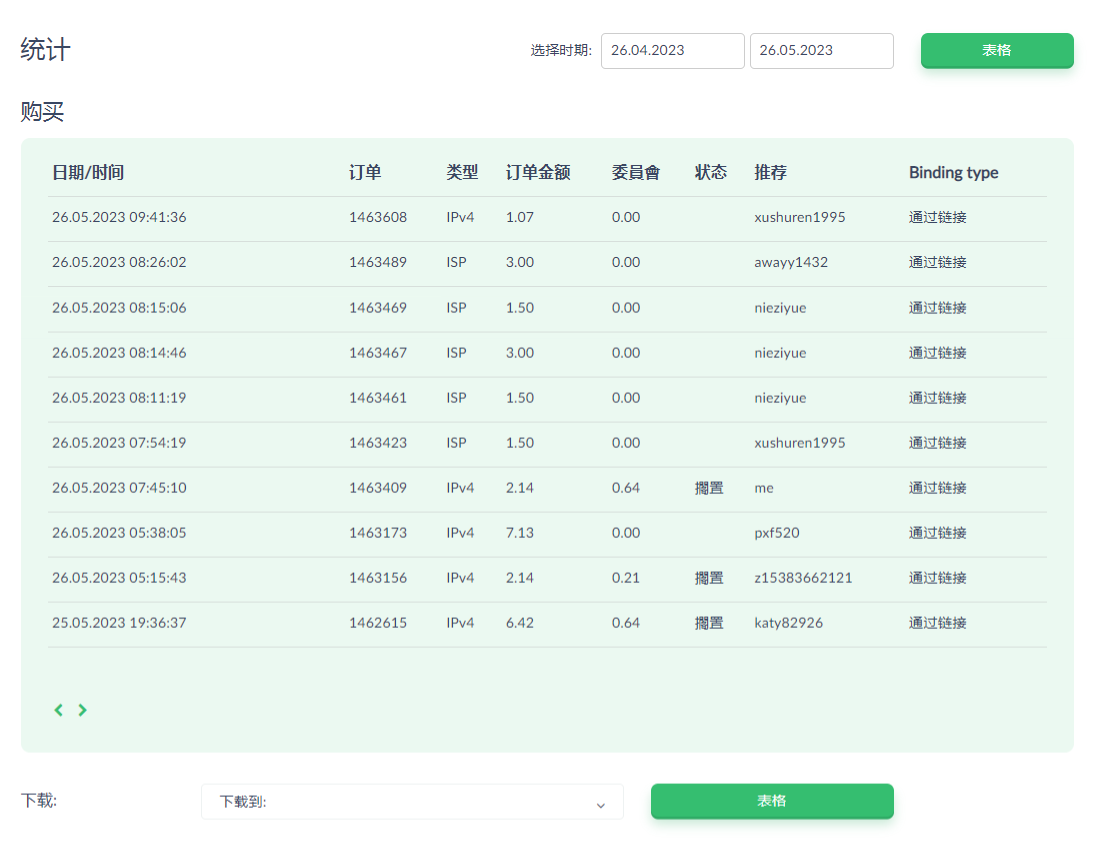This screenshot has height=845, width=1109.
Task: Click 搁置 status in order 1463409 row
Action: click(709, 488)
